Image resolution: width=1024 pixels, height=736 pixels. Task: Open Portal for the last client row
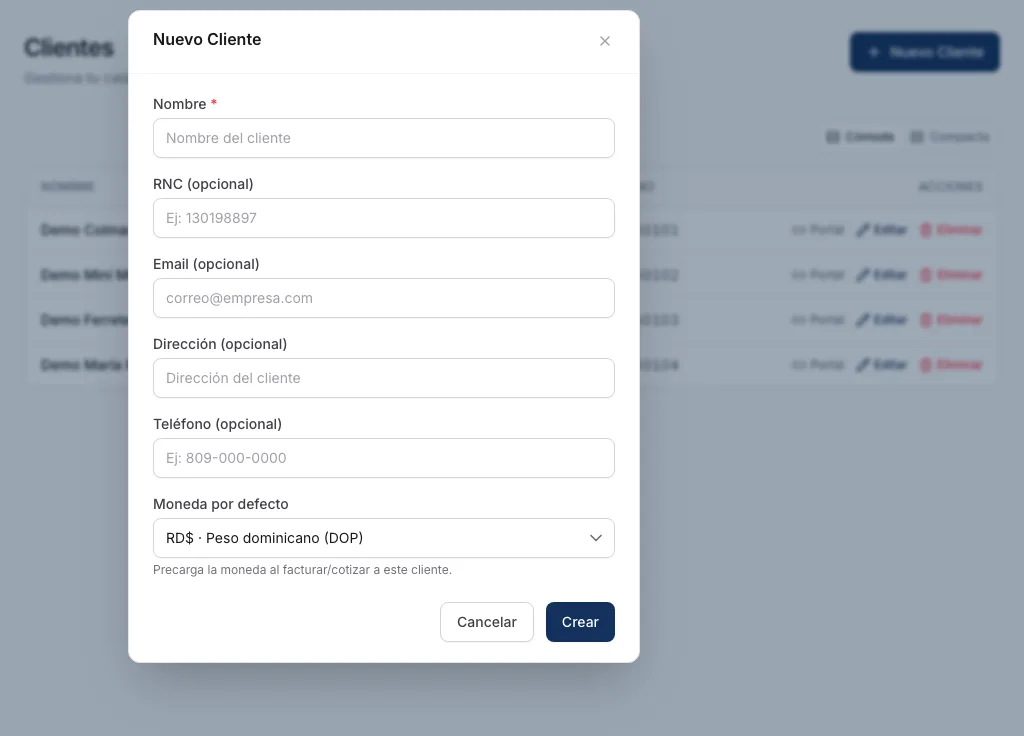point(818,364)
